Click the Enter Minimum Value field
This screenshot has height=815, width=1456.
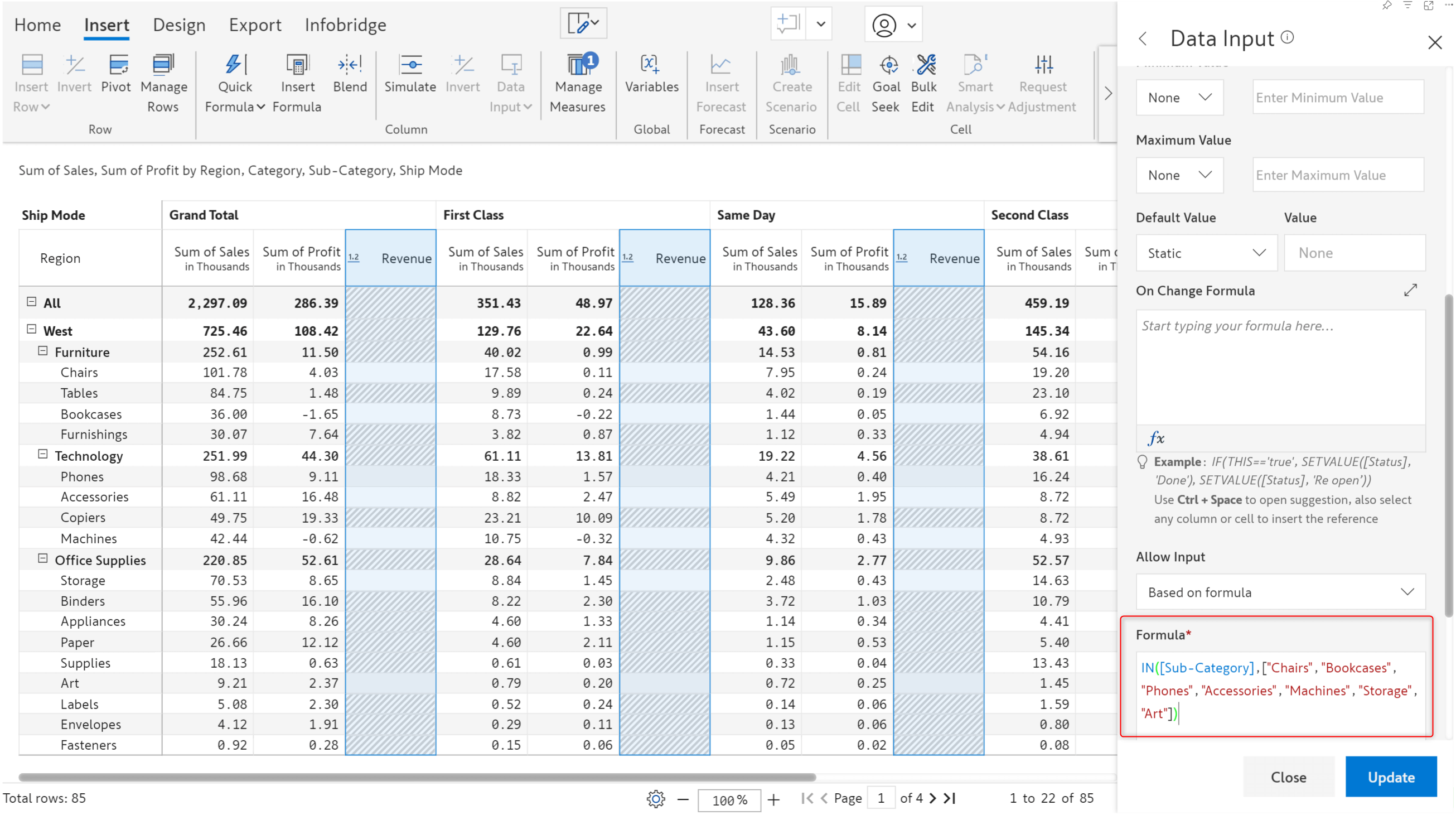point(1337,98)
